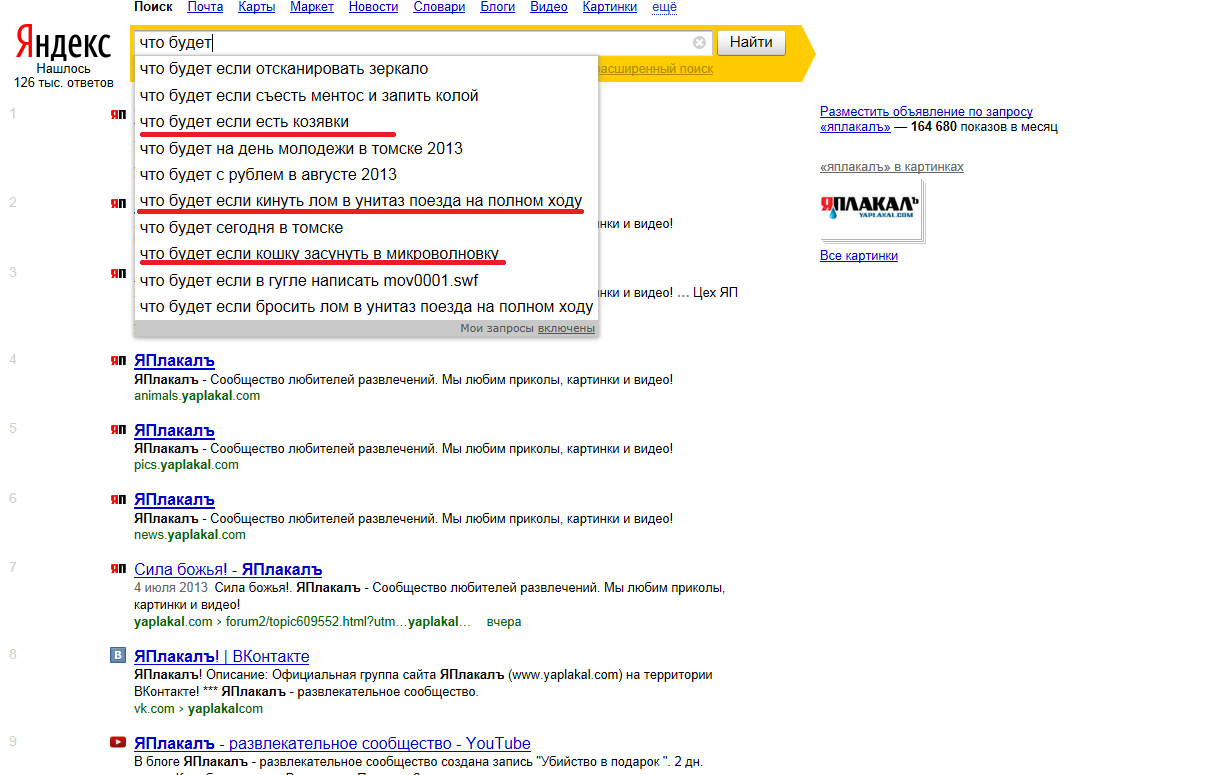
Task: Open the Картинки tab
Action: click(x=610, y=7)
